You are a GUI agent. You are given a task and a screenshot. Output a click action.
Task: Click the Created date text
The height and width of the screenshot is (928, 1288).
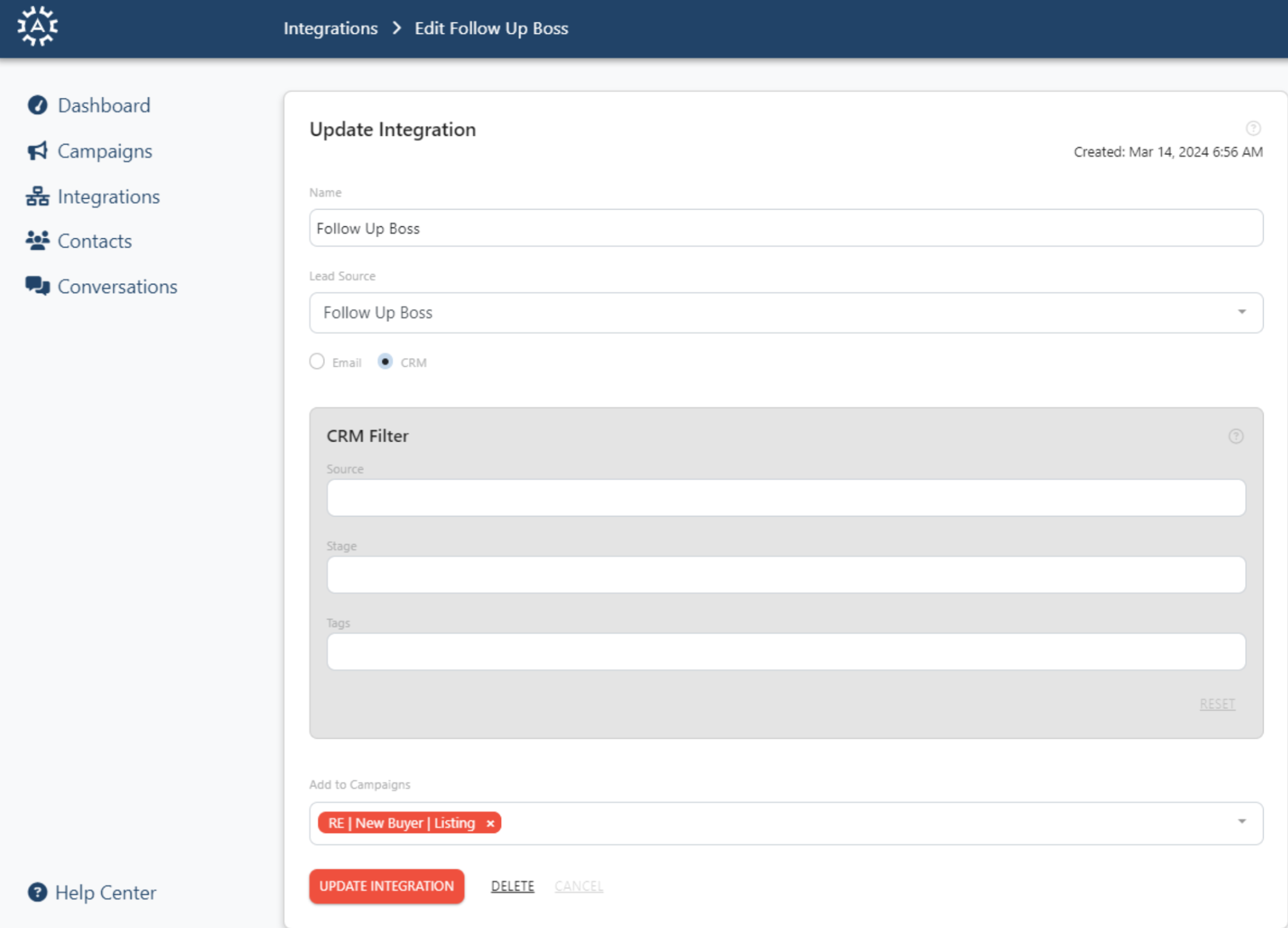(x=1168, y=152)
